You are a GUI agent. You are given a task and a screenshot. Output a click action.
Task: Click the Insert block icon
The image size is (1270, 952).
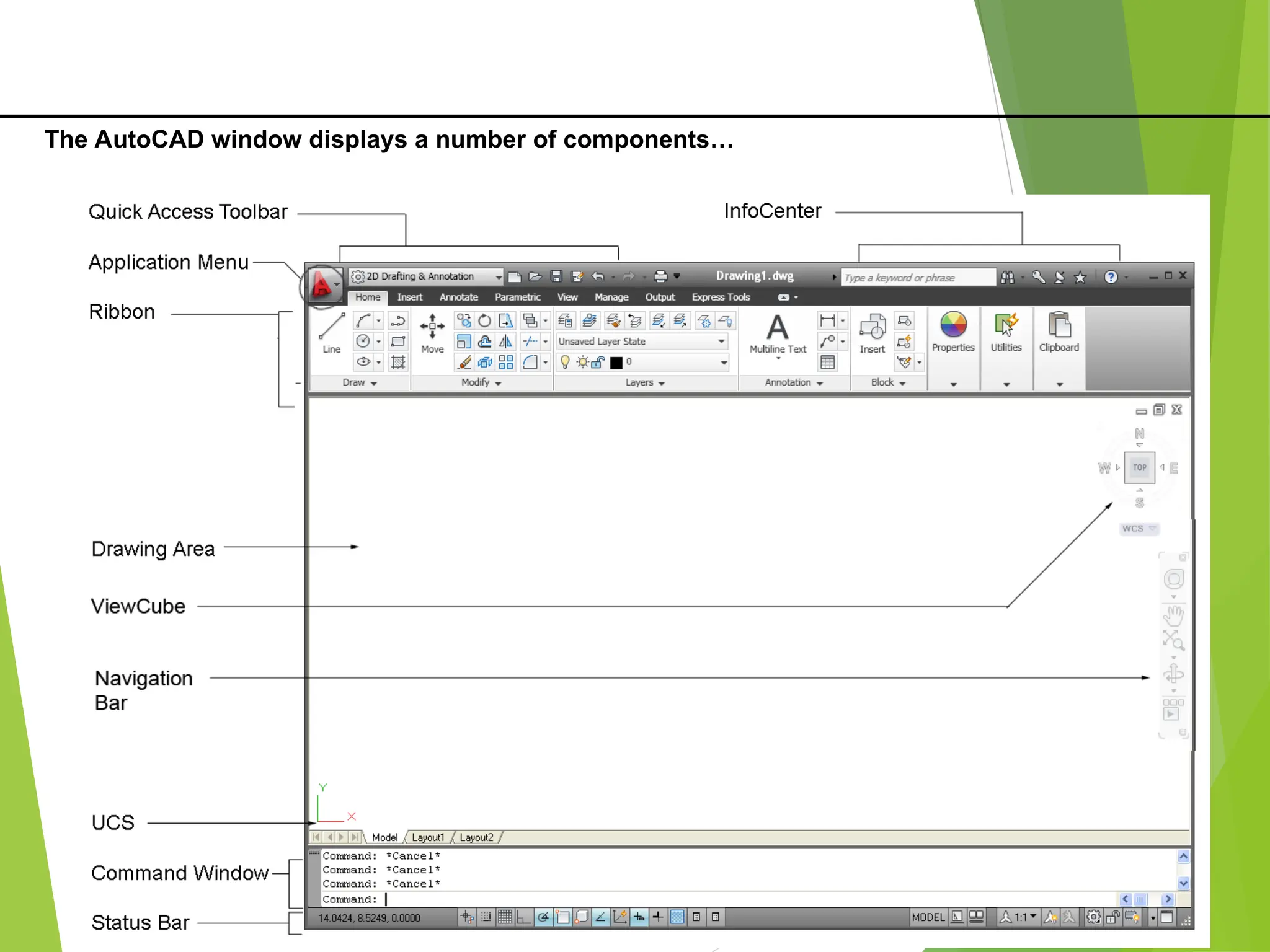(x=873, y=333)
